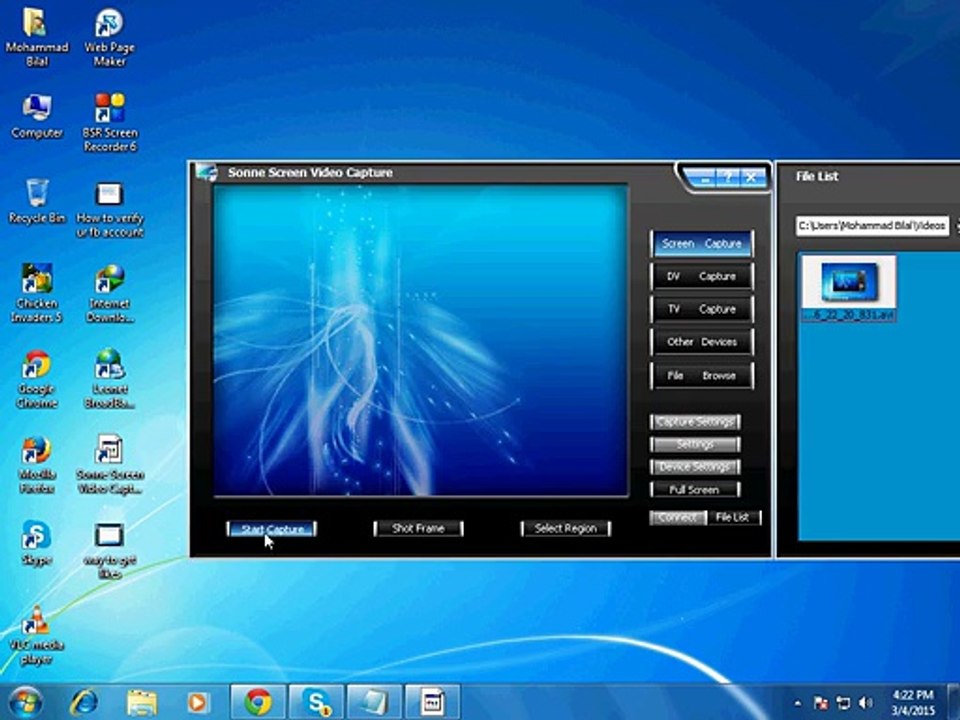Select the Computer desktop icon

pos(36,116)
